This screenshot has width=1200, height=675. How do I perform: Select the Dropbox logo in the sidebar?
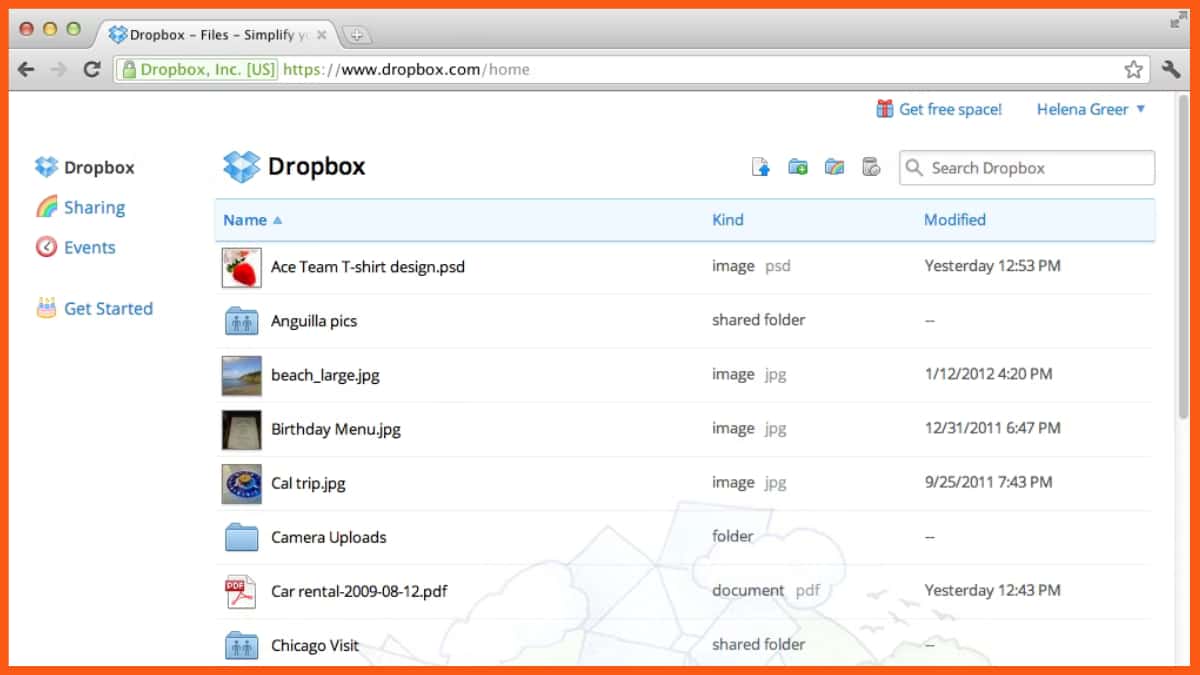click(x=45, y=167)
